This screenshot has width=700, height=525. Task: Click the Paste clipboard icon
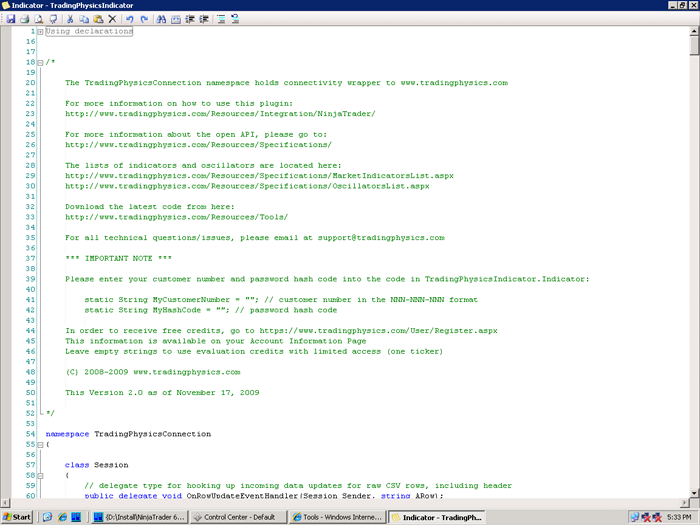click(x=98, y=19)
